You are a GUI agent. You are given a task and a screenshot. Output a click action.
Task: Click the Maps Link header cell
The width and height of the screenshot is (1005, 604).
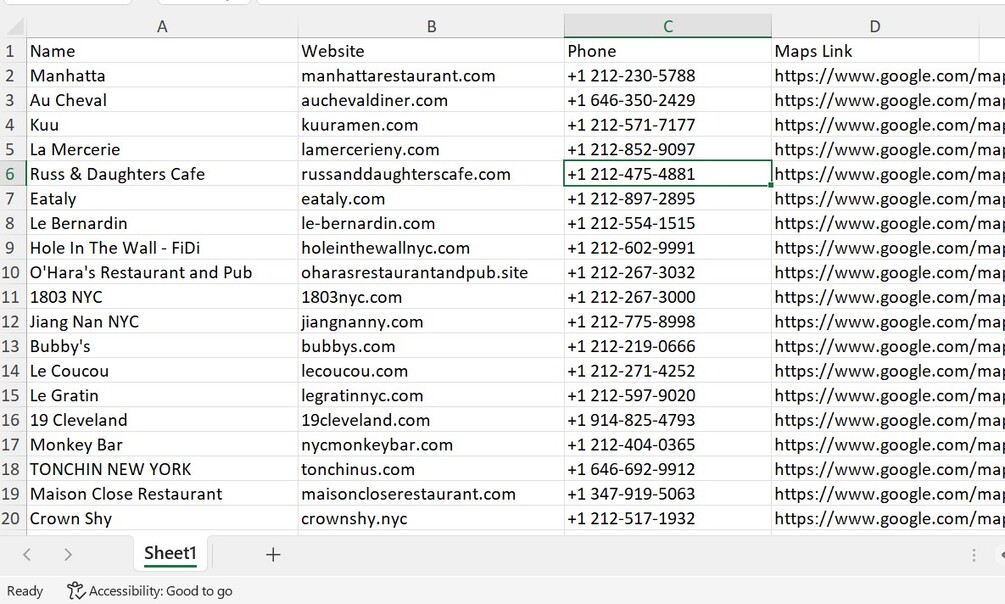click(x=875, y=51)
